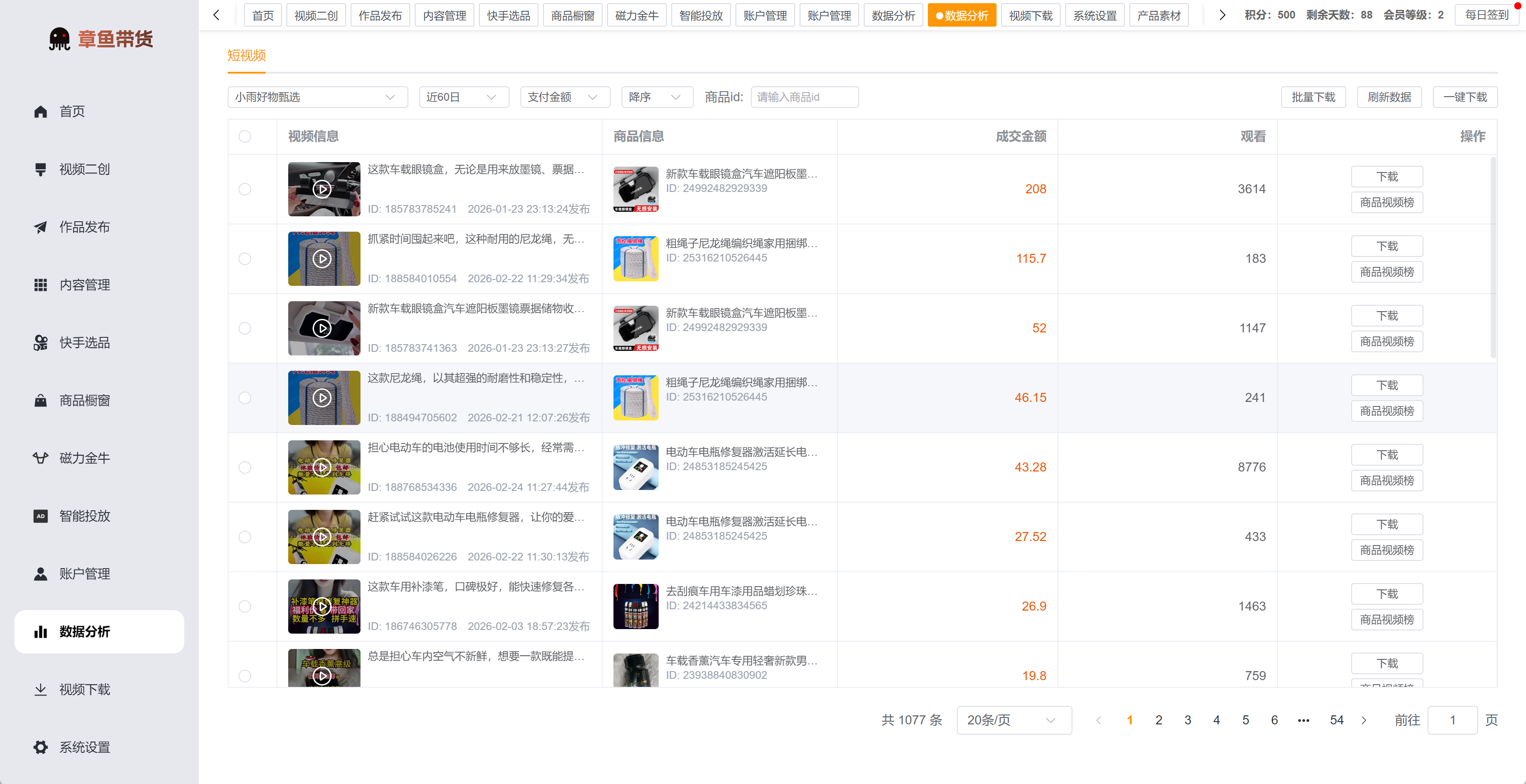Click 系统设置 gear icon

[x=40, y=747]
